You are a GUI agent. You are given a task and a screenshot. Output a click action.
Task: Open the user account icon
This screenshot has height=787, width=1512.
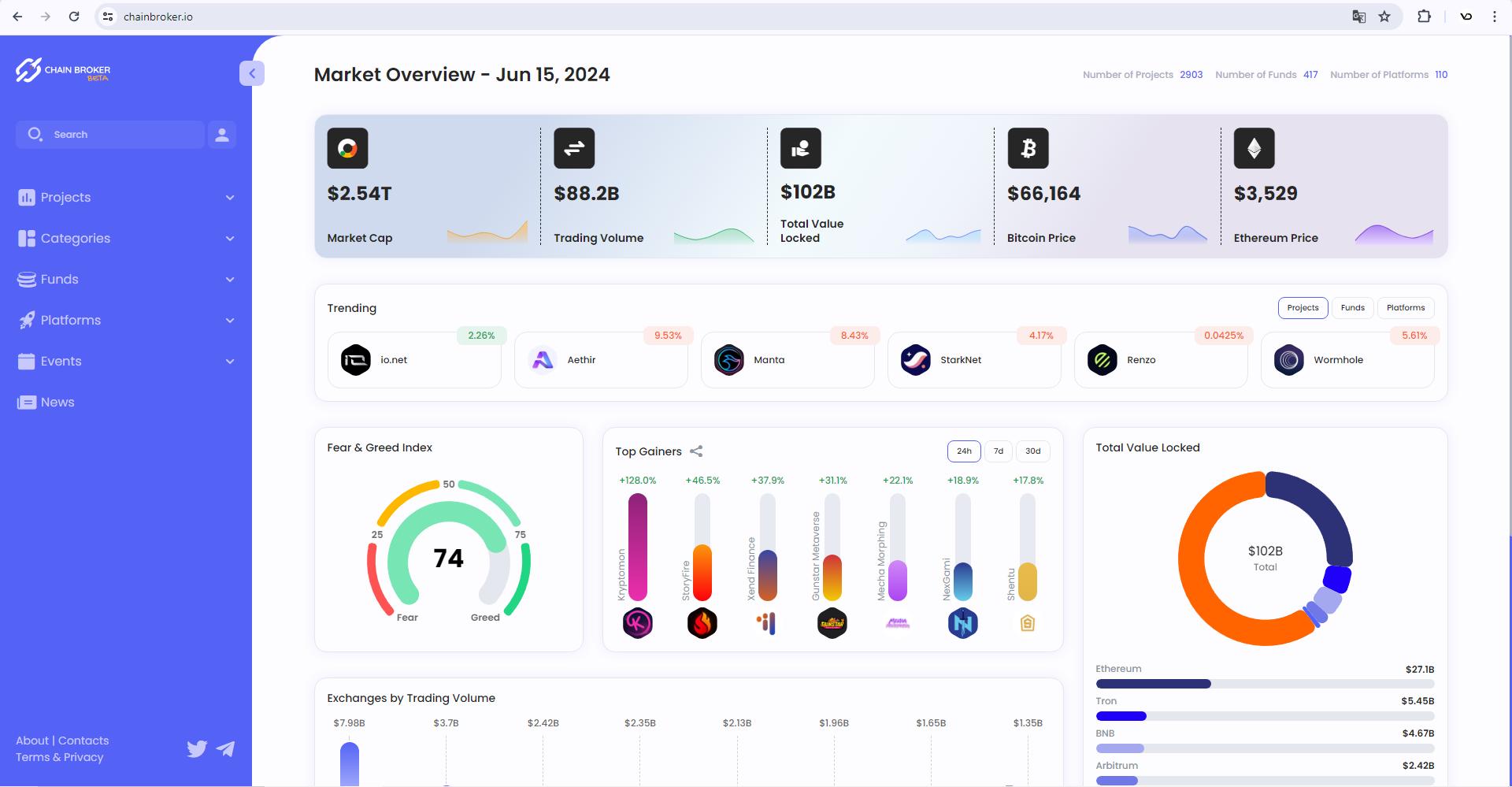[222, 135]
